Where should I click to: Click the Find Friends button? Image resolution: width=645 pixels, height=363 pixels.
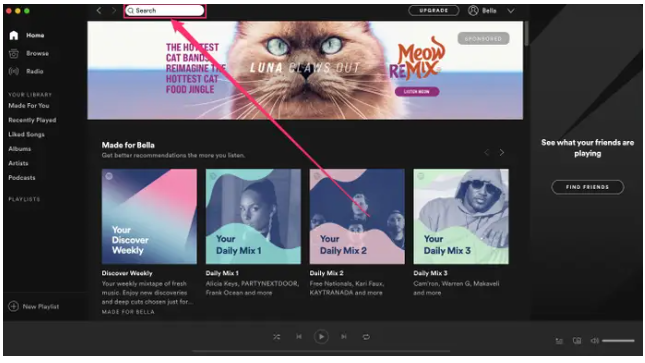pos(587,187)
